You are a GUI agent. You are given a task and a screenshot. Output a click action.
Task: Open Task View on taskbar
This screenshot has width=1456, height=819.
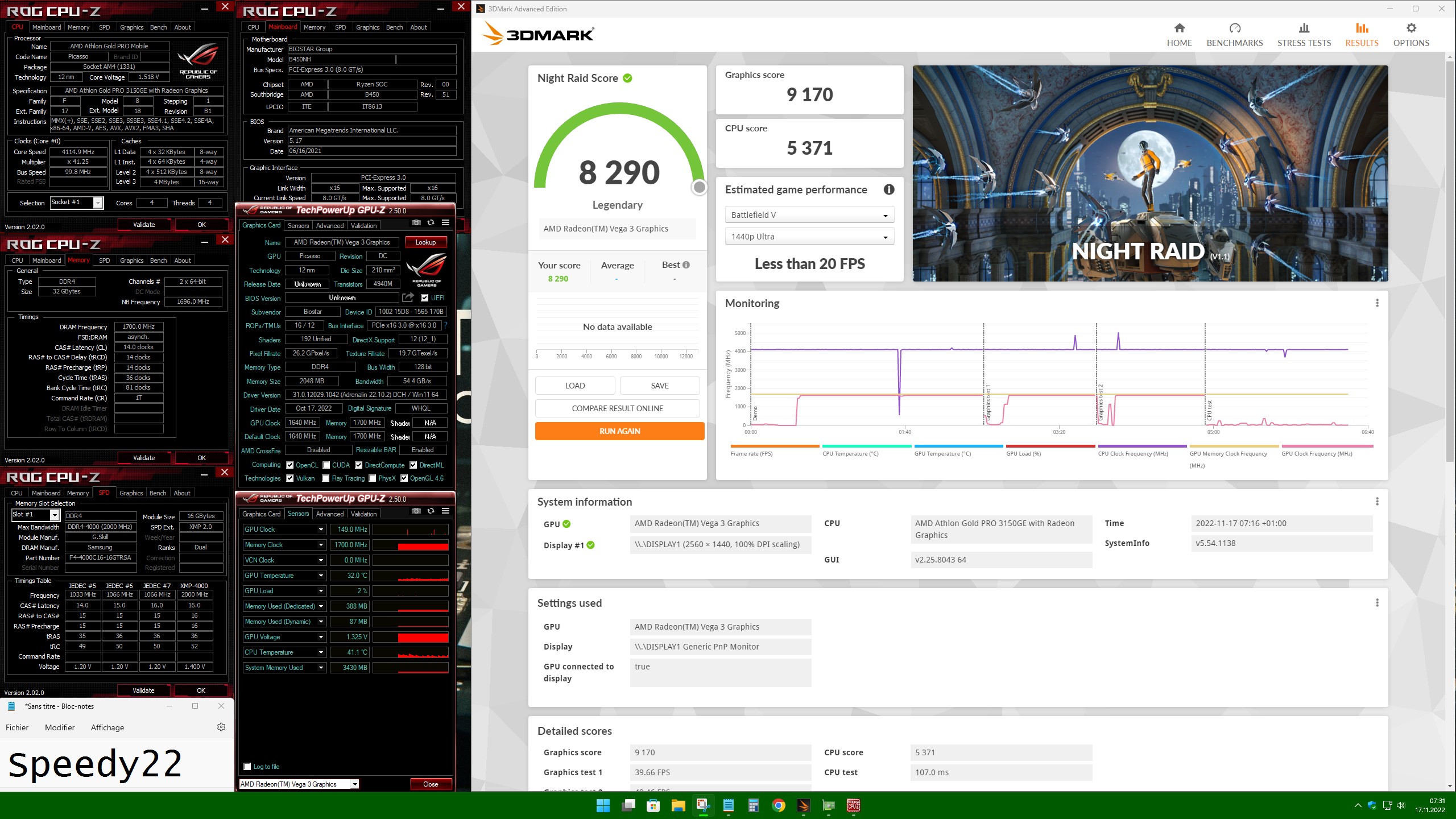(x=628, y=805)
